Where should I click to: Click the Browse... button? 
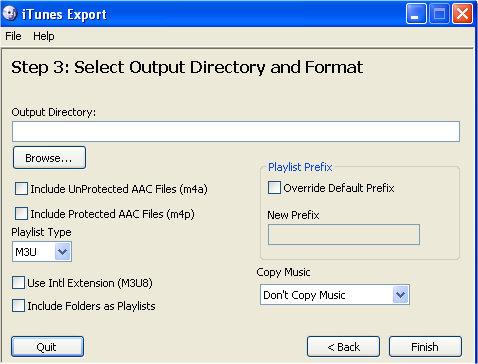49,158
